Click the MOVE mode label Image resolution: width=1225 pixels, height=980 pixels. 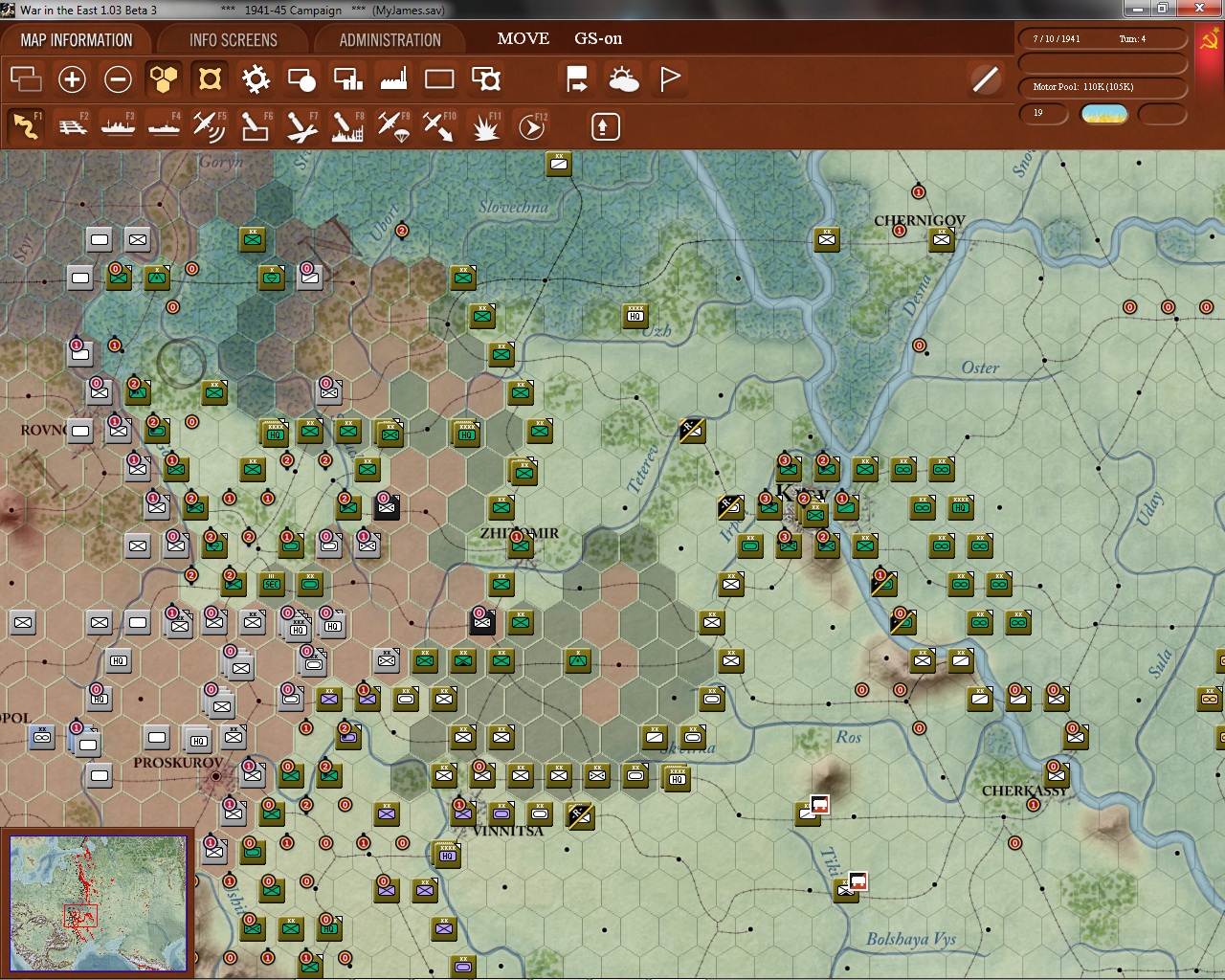click(x=523, y=39)
